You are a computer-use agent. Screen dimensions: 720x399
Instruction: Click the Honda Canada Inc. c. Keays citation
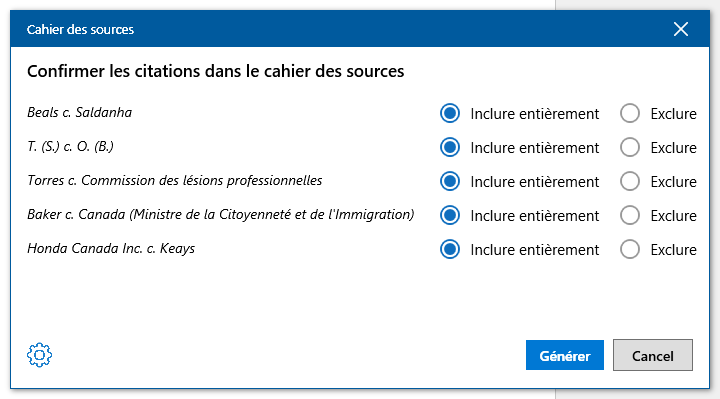pos(111,248)
